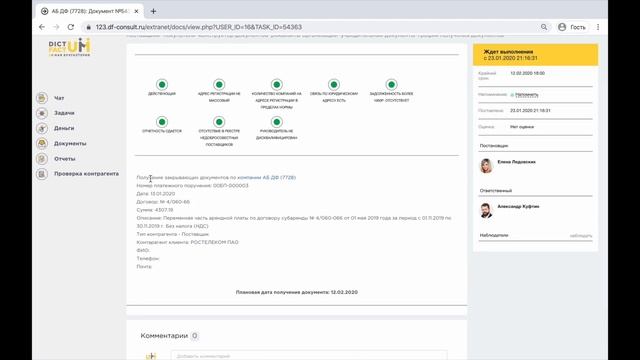The height and width of the screenshot is (360, 640).
Task: Open the Деньги icon in the sidebar
Action: (x=42, y=128)
